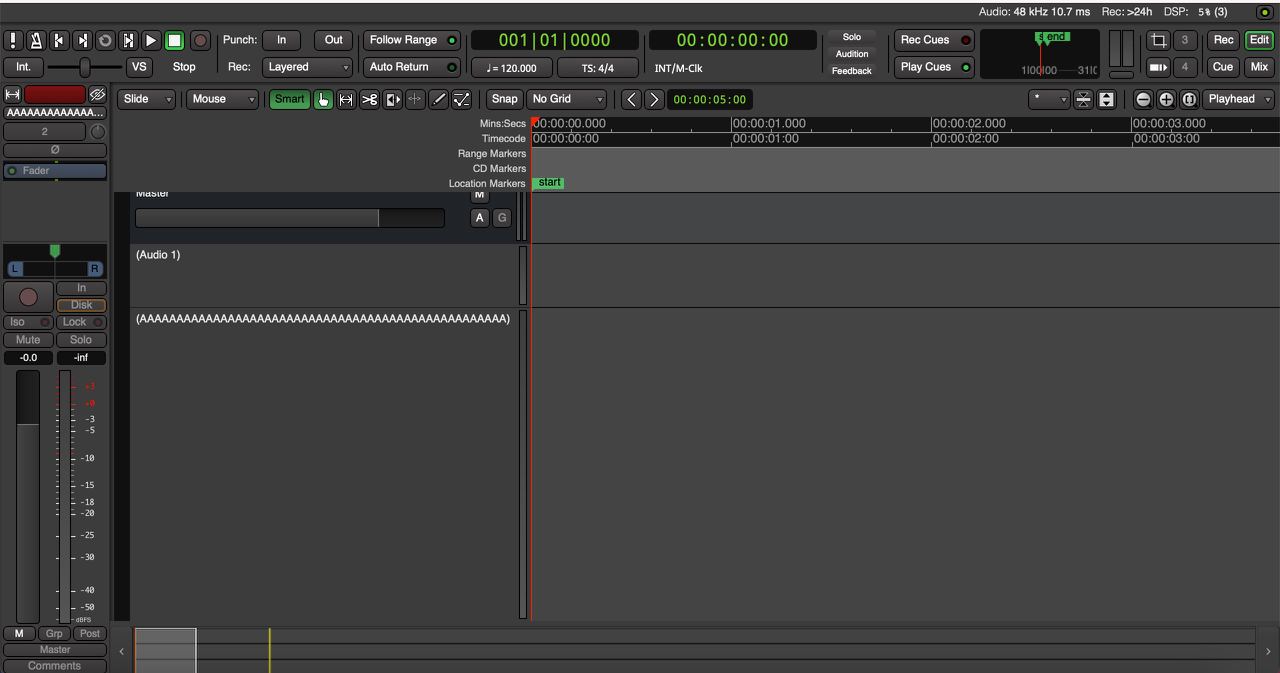
Task: Click the Play transport button
Action: click(151, 41)
